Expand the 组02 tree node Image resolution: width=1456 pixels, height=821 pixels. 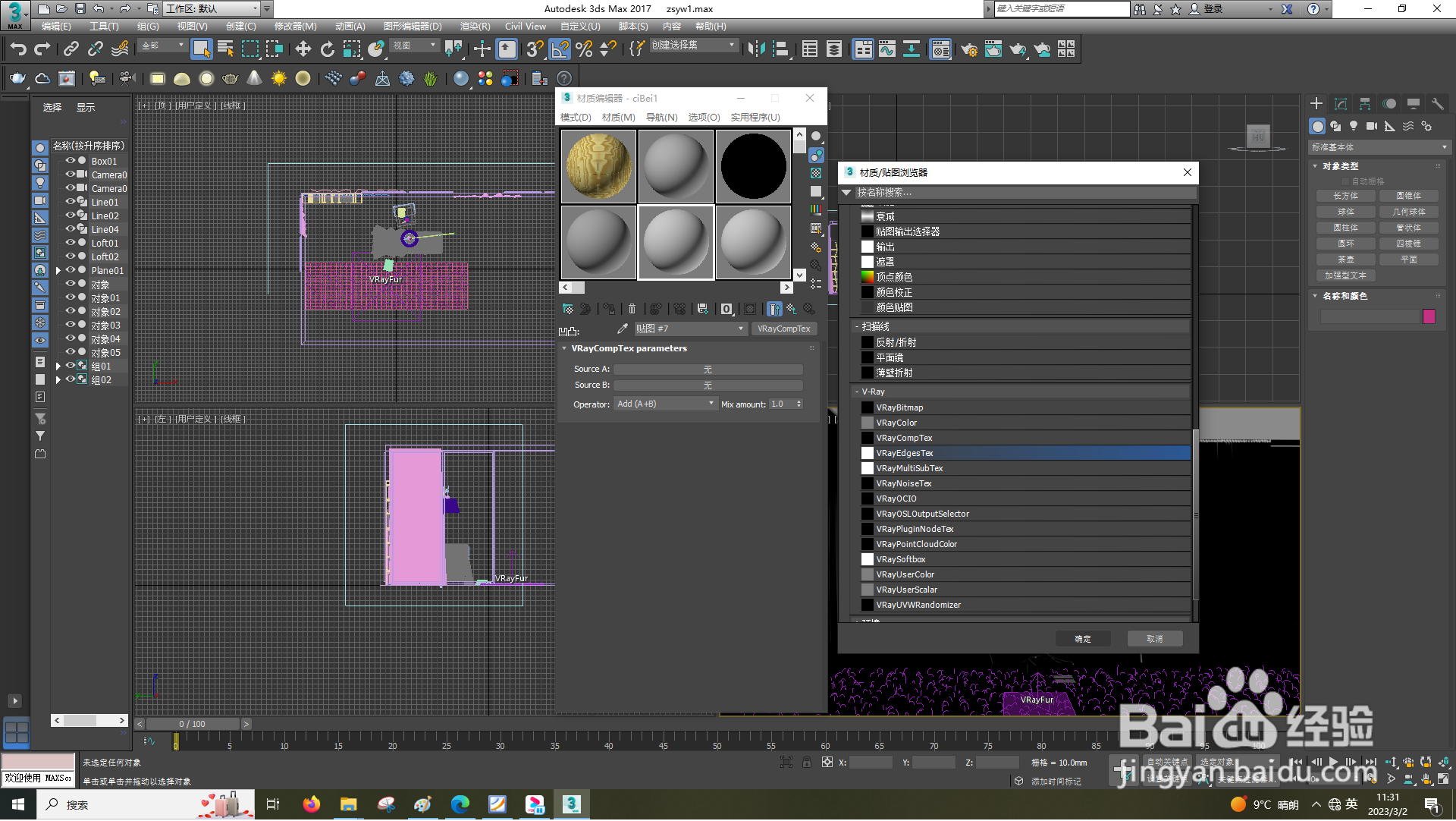58,380
